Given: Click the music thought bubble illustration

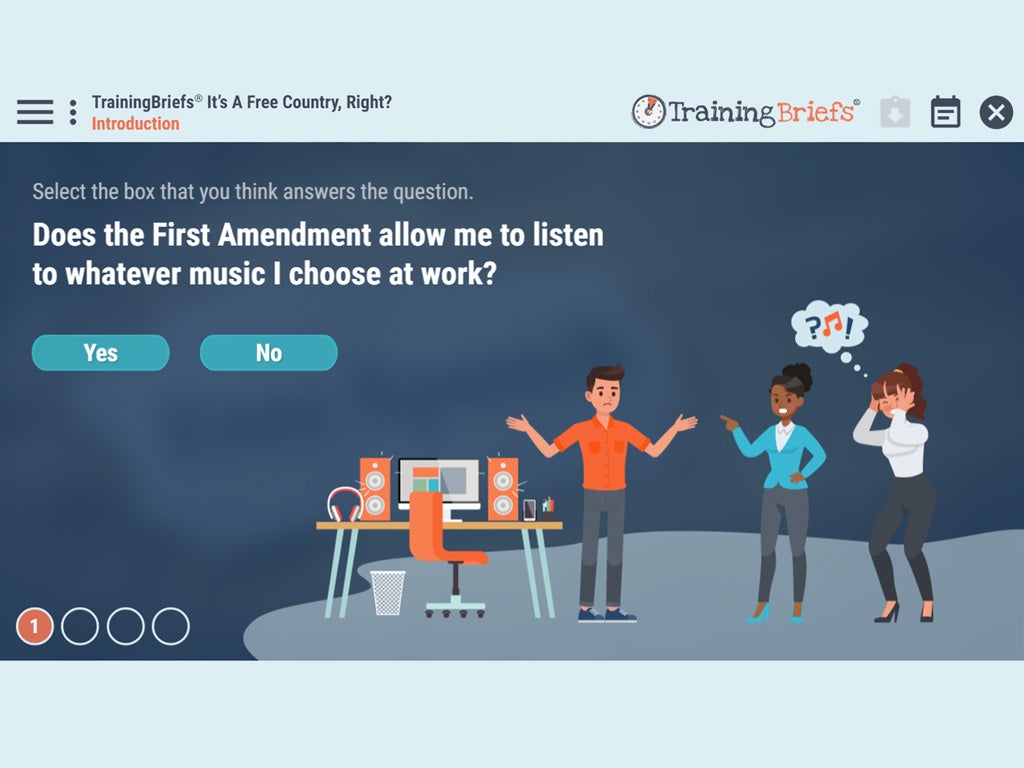Looking at the screenshot, I should click(x=829, y=327).
